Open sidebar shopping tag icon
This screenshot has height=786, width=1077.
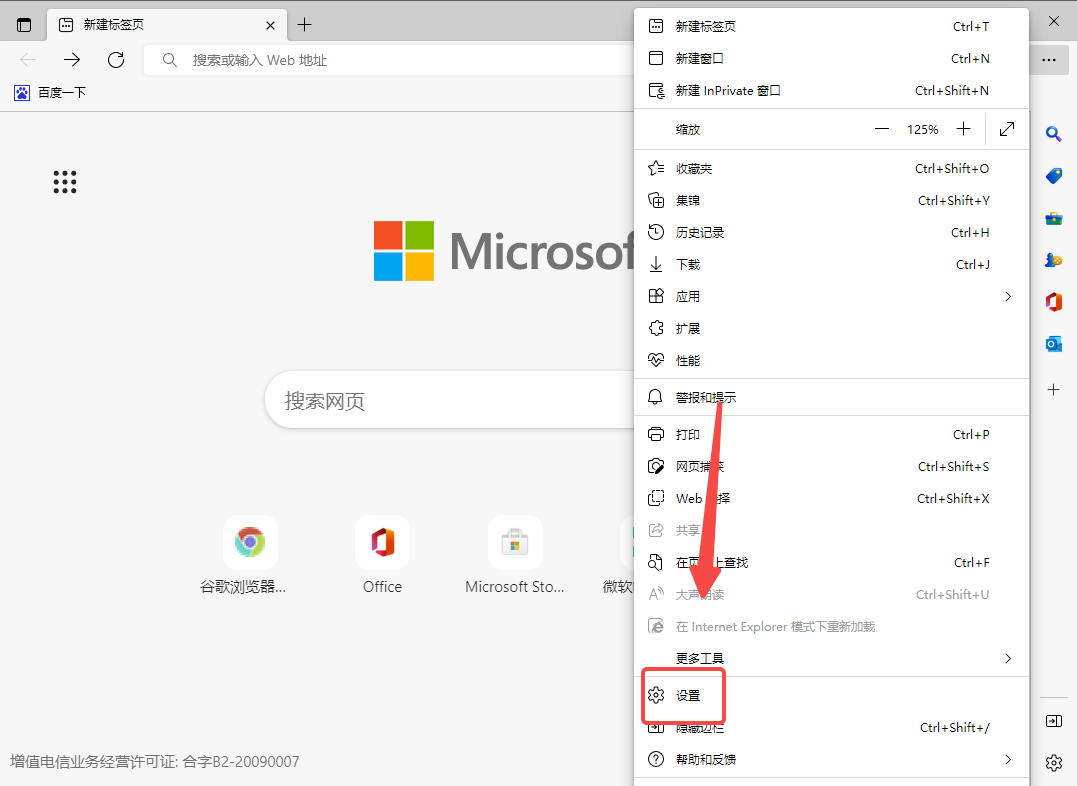[x=1054, y=176]
